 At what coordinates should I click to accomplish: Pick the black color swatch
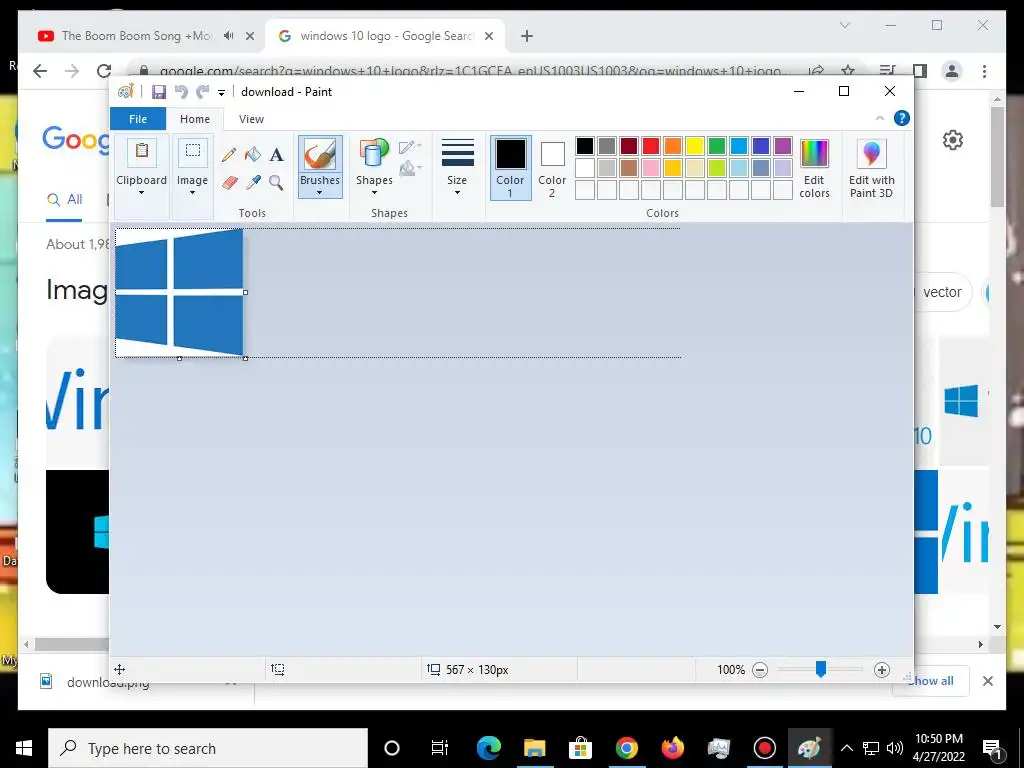(584, 146)
